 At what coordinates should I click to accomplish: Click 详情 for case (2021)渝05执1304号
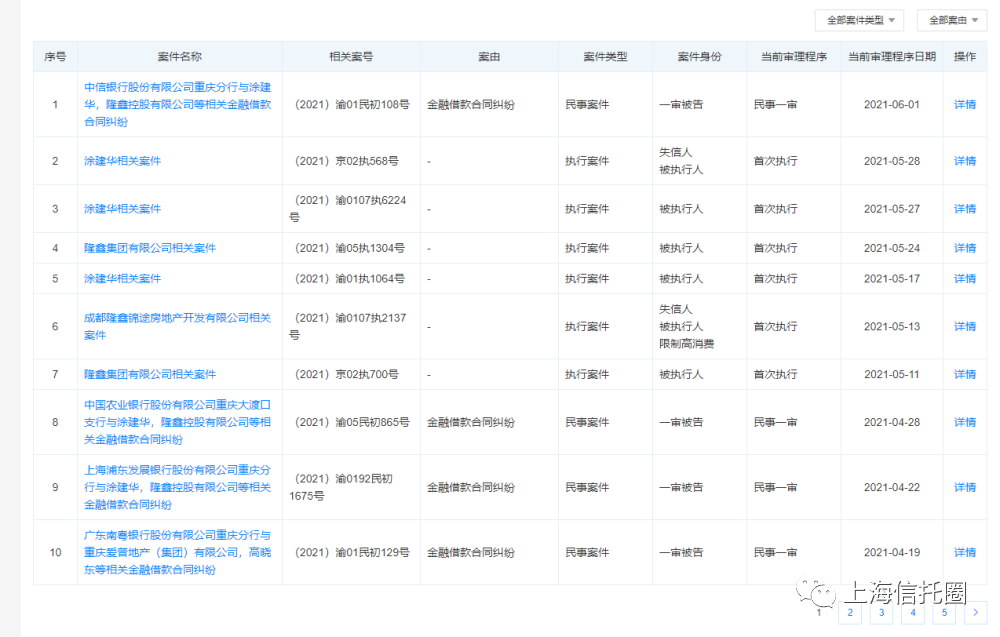point(964,247)
